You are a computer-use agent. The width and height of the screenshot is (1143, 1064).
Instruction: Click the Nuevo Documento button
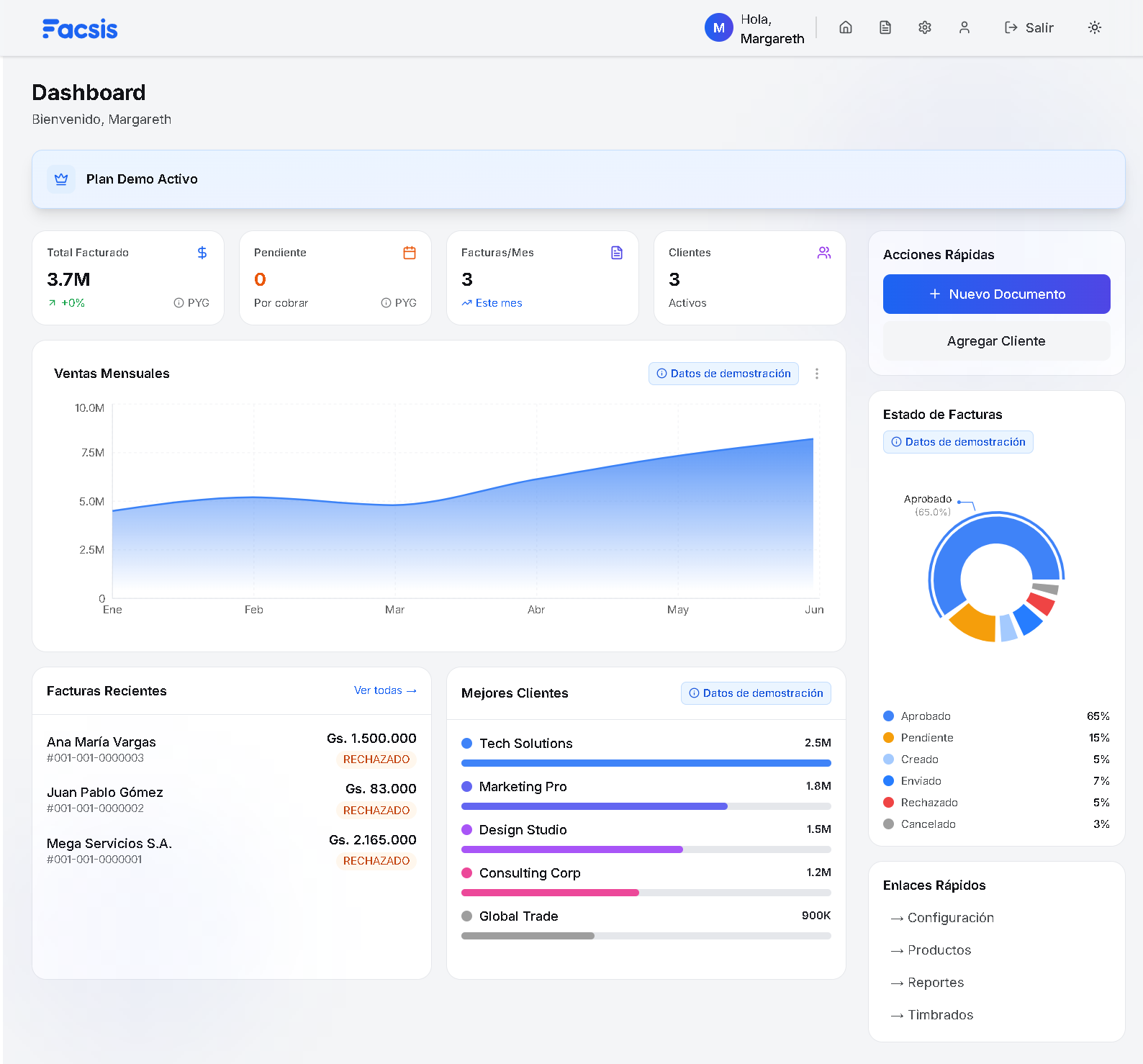(996, 294)
